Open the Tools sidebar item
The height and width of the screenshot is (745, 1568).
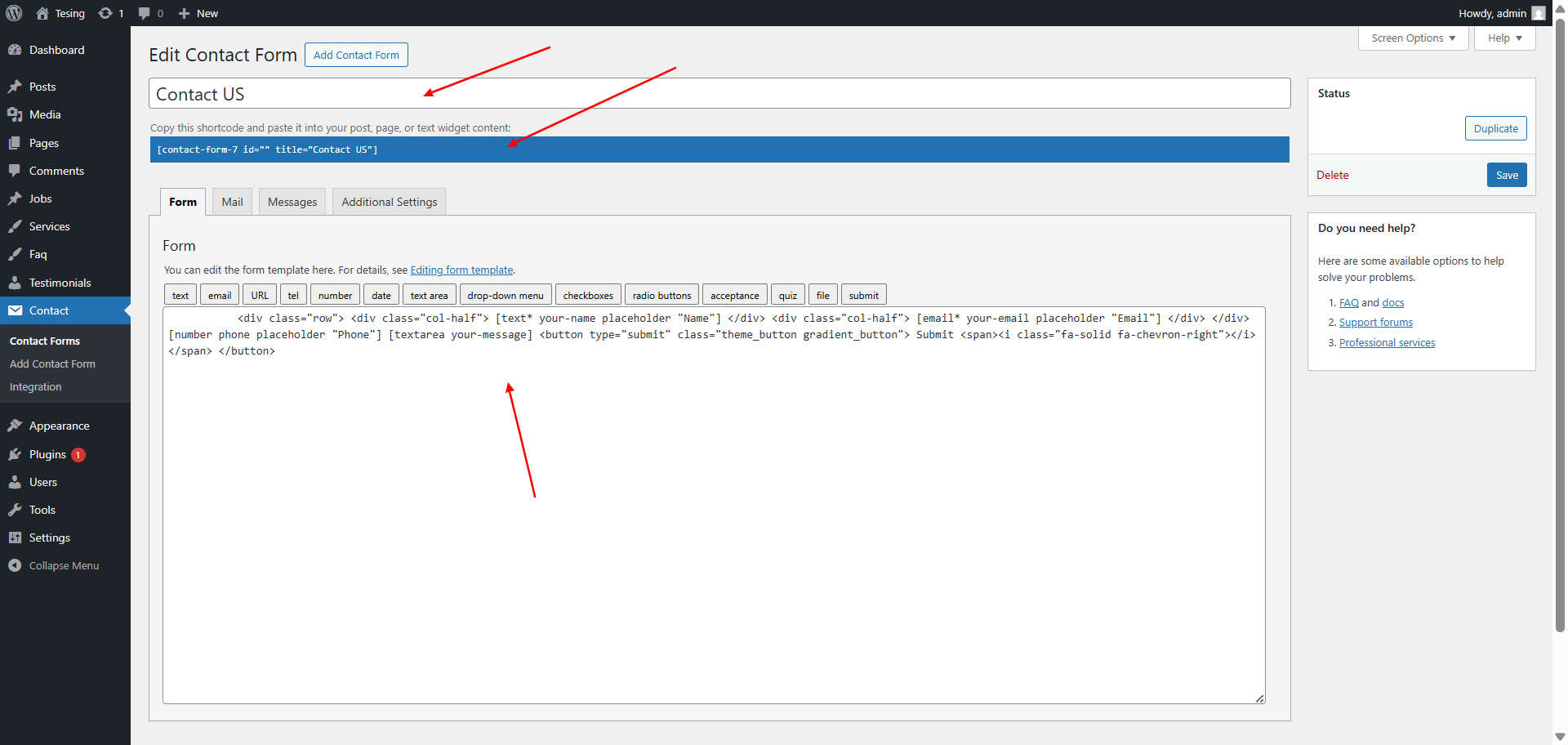42,510
